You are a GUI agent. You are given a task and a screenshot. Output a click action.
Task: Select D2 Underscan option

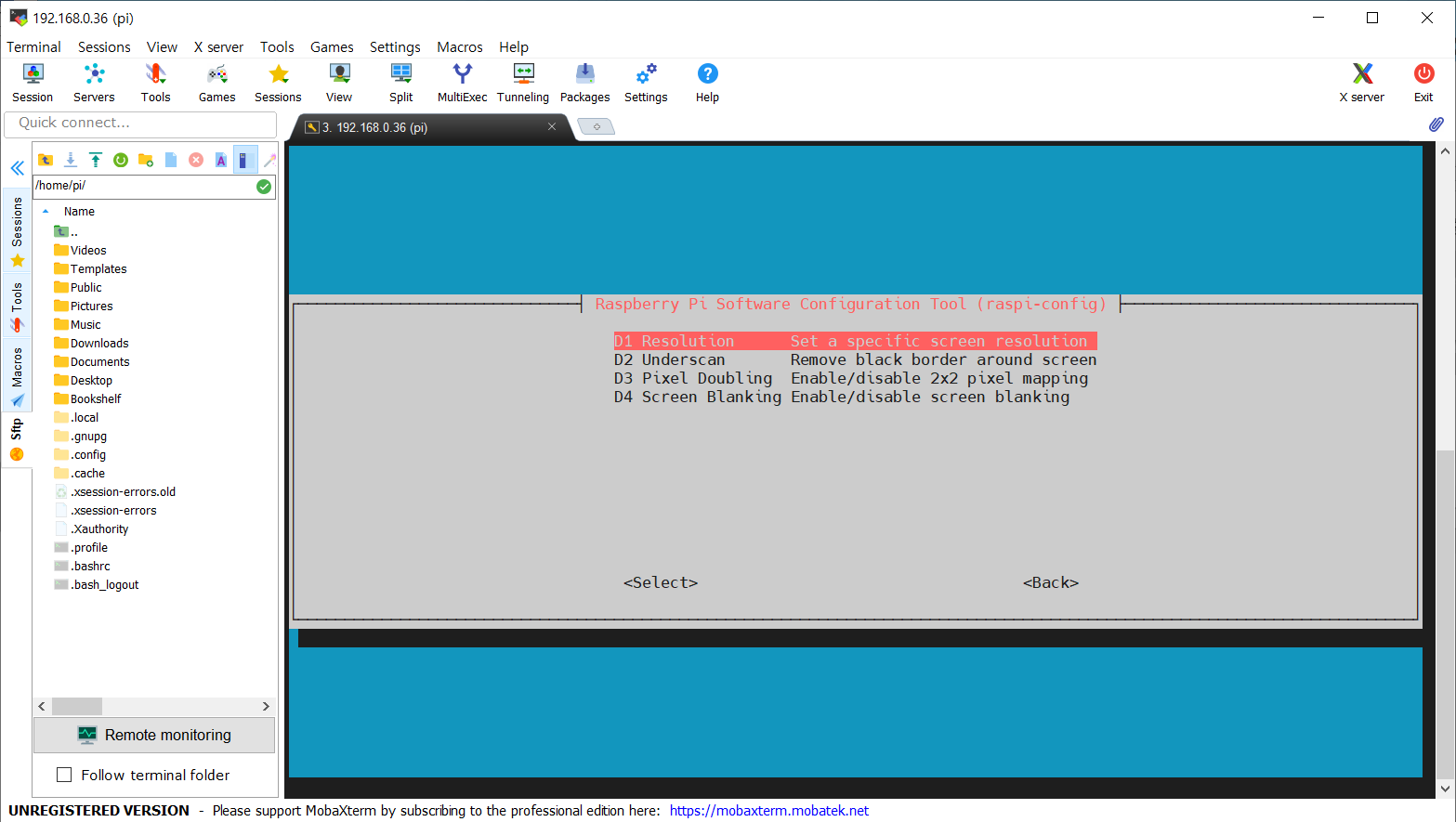(x=855, y=359)
